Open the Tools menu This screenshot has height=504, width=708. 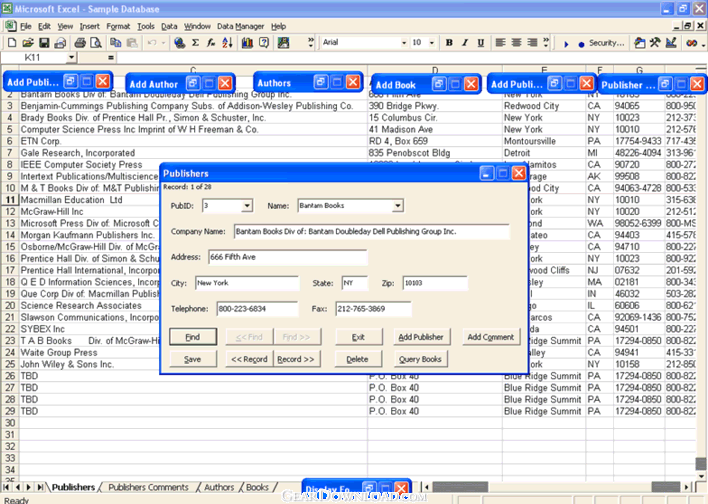(x=146, y=27)
